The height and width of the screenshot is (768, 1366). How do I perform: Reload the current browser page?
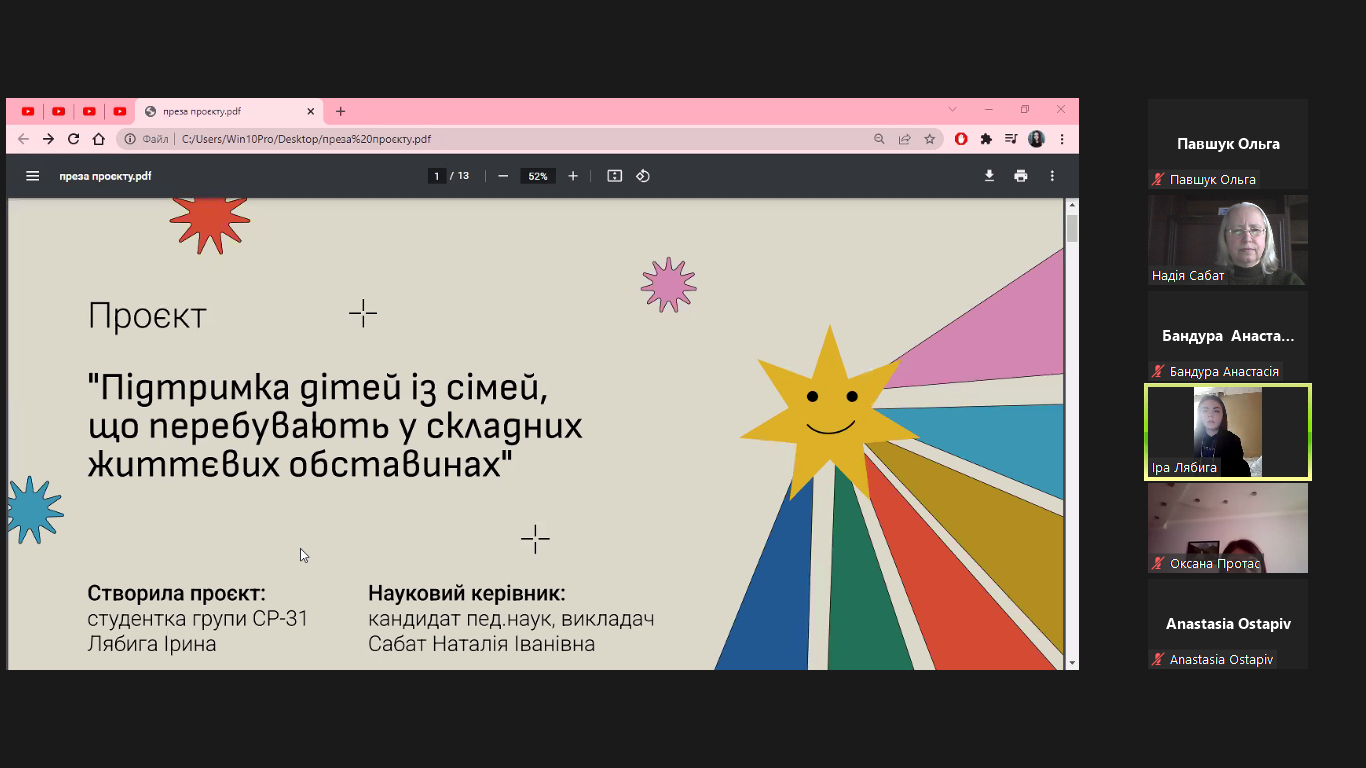(x=73, y=139)
